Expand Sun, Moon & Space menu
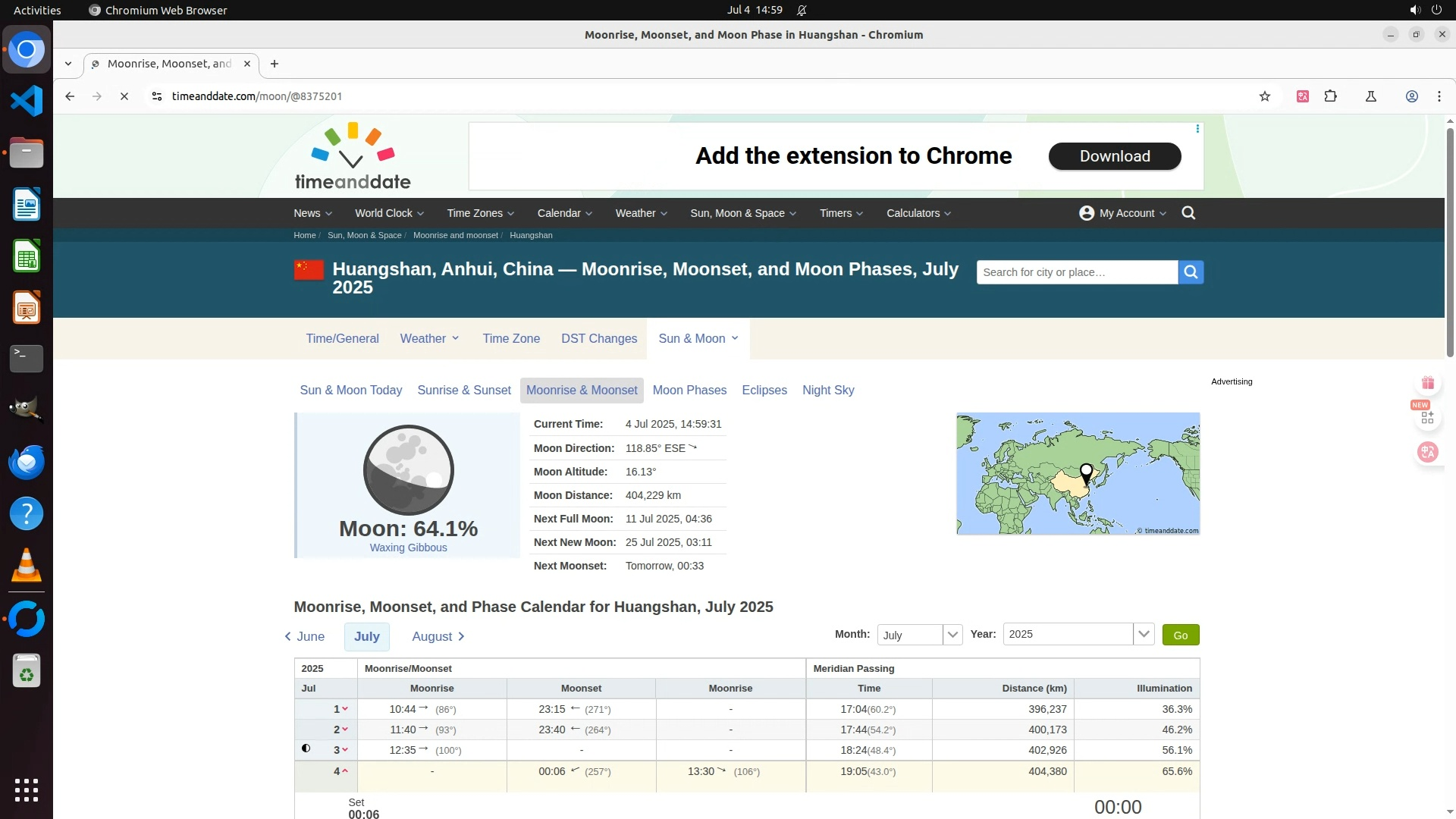 click(742, 213)
